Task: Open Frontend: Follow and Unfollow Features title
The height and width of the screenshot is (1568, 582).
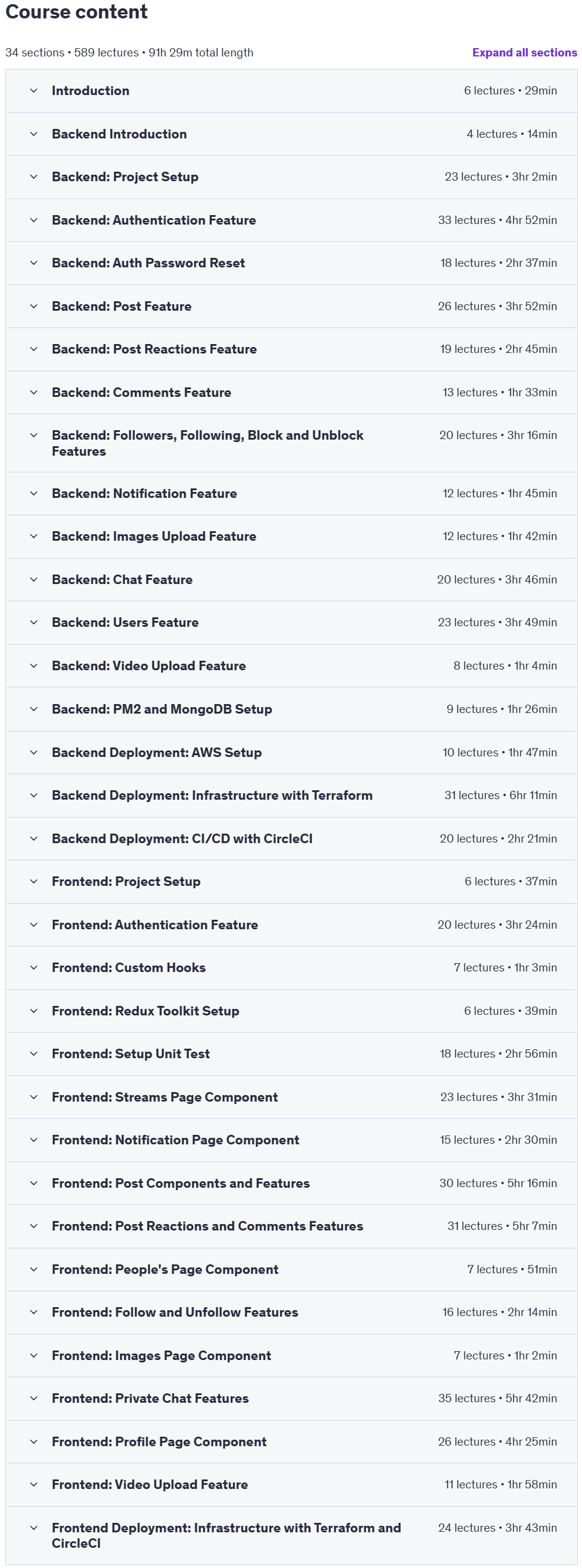Action: (x=175, y=1313)
